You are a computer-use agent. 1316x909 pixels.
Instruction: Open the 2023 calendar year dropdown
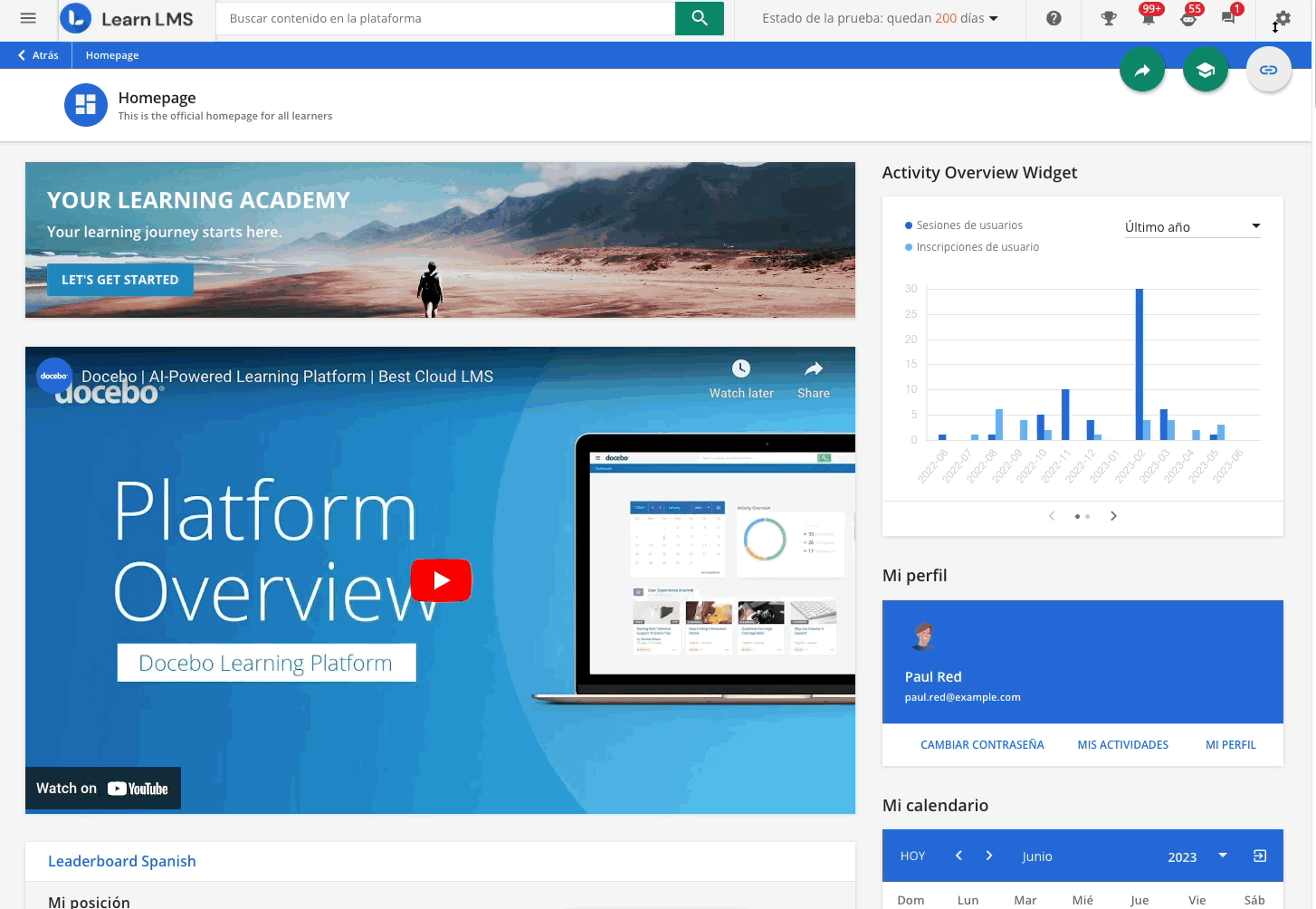point(1197,856)
